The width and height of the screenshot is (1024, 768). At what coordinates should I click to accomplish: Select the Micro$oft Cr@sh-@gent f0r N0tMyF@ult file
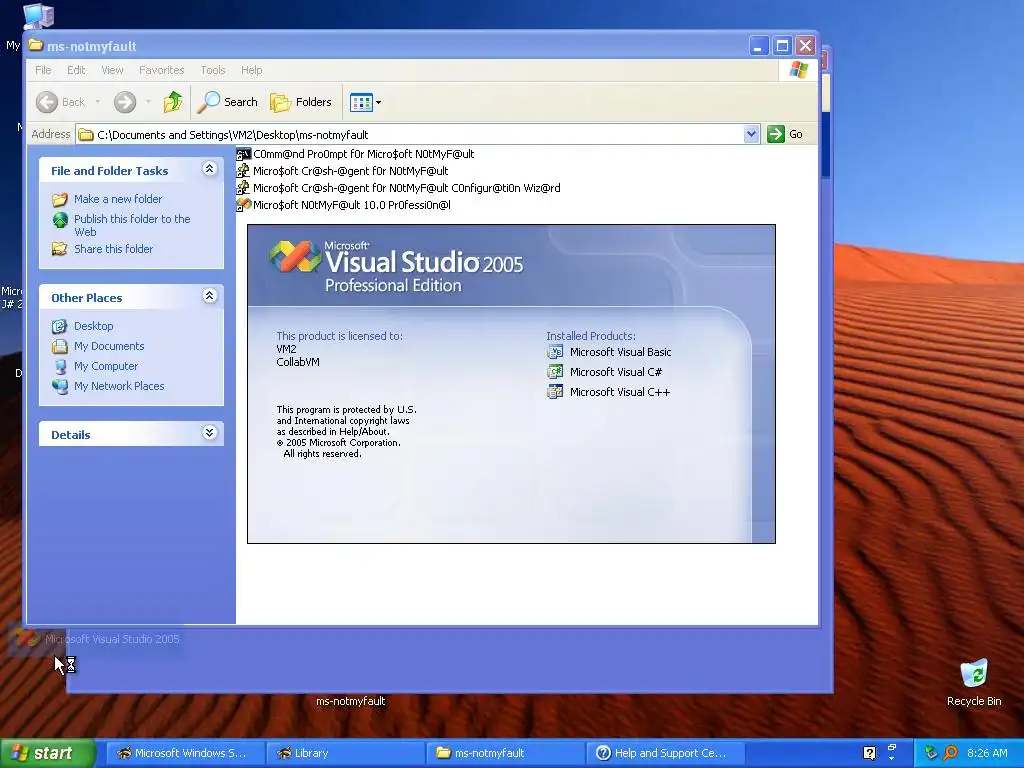point(342,171)
